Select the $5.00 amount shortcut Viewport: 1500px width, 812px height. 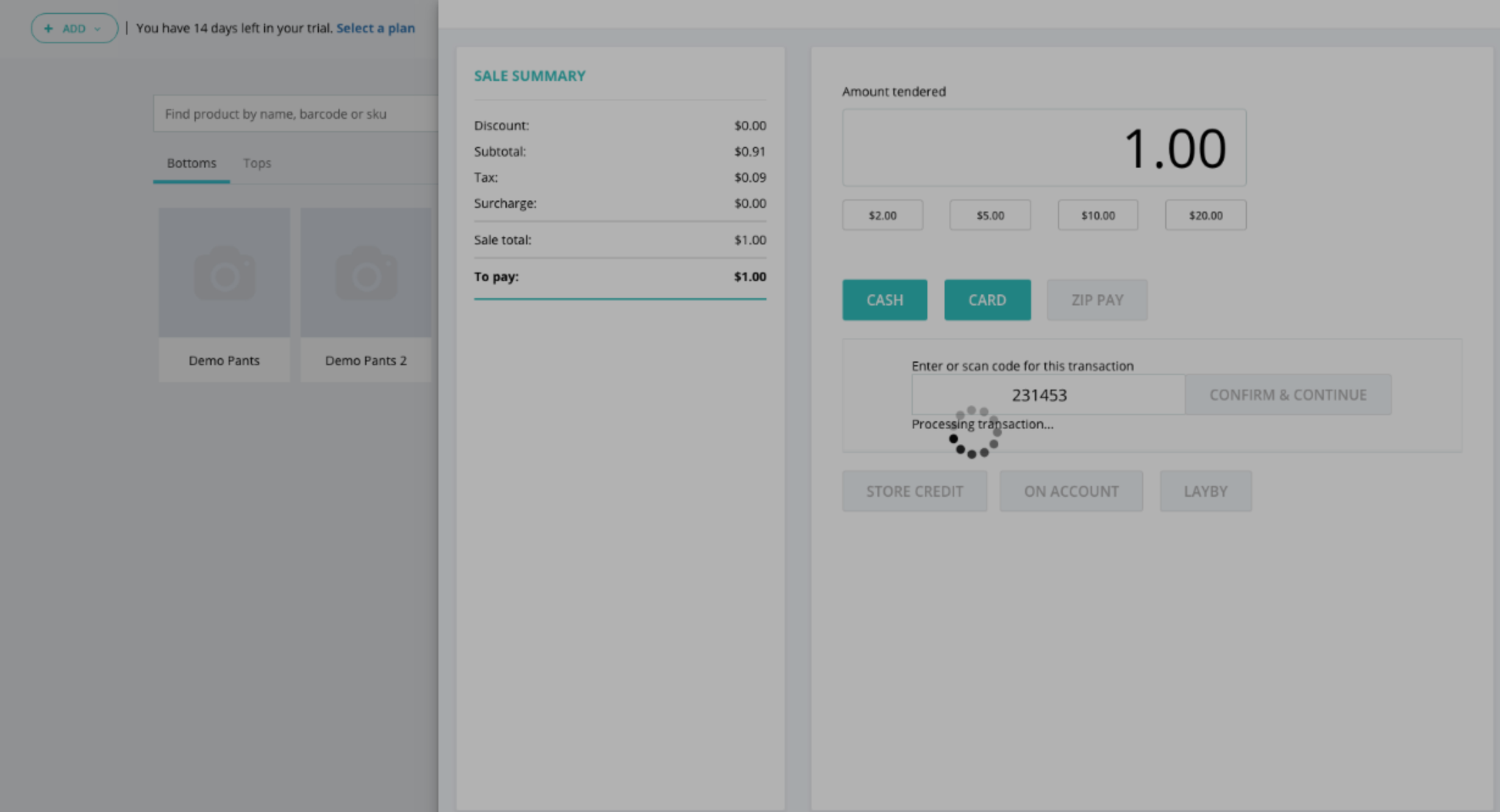click(991, 215)
